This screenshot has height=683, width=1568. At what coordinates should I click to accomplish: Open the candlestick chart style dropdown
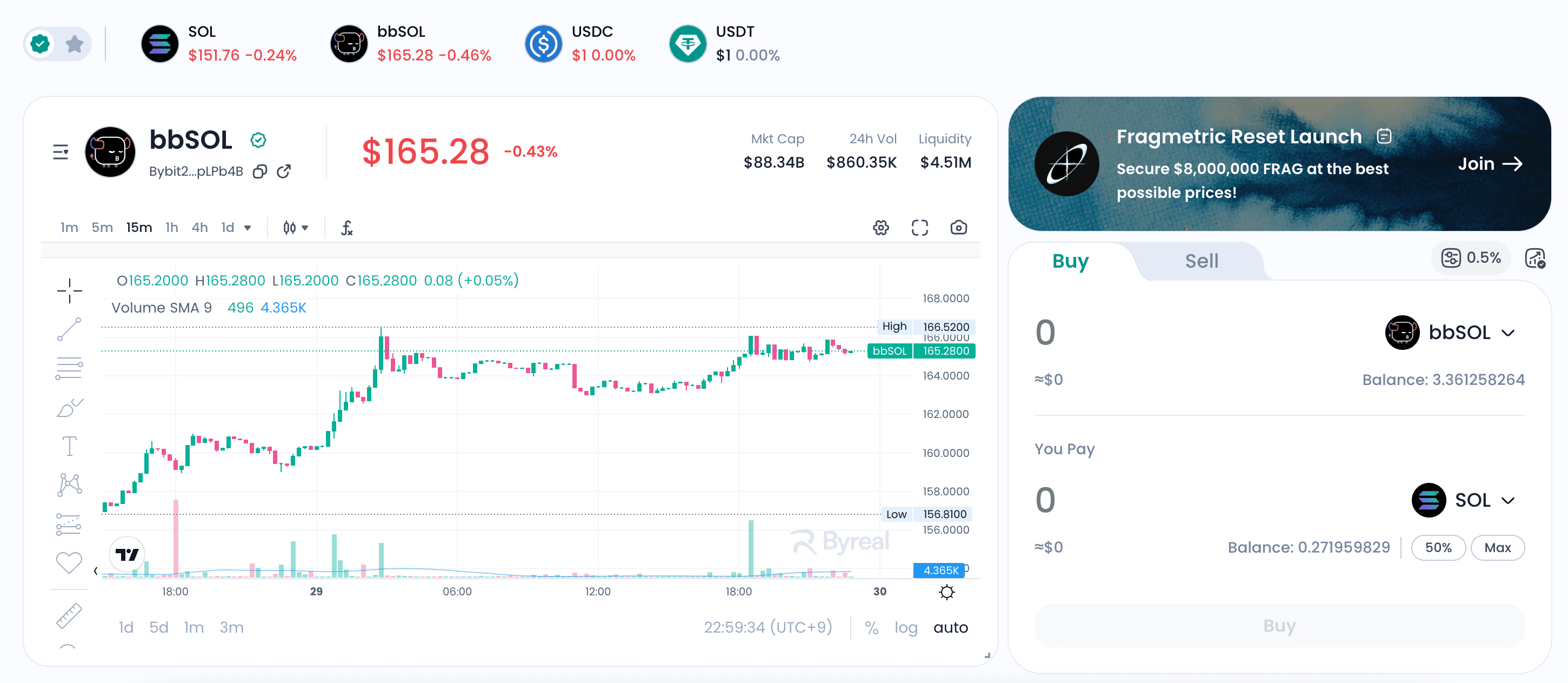coord(296,228)
